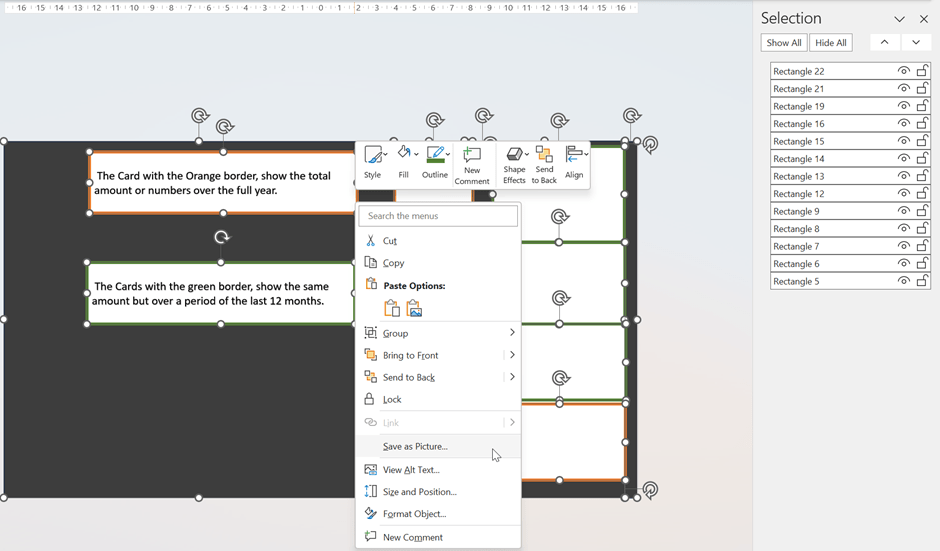
Task: Hide Rectangle 22 using its eye icon
Action: [904, 71]
